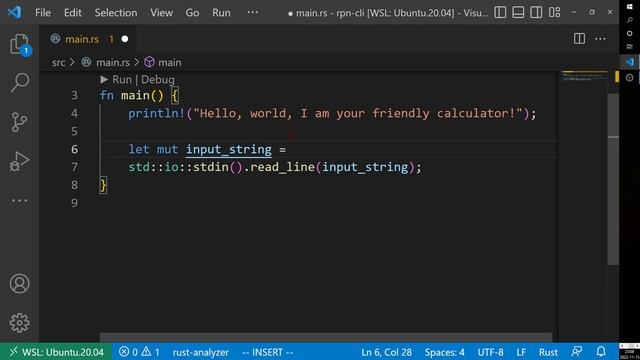
Task: Click input_string variable on line 6
Action: coord(229,149)
